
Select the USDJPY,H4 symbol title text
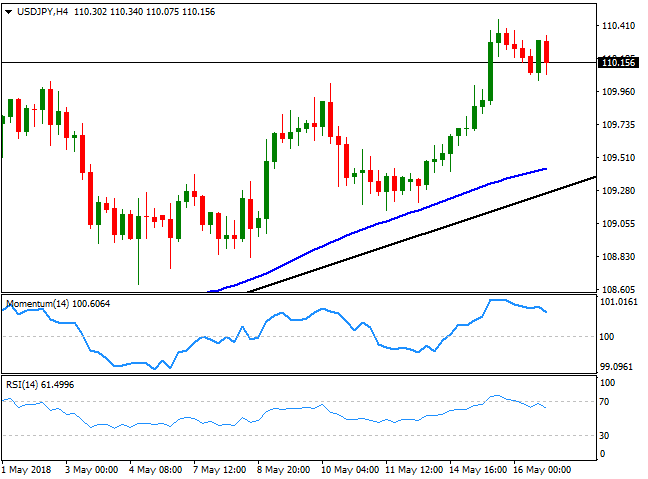[43, 12]
